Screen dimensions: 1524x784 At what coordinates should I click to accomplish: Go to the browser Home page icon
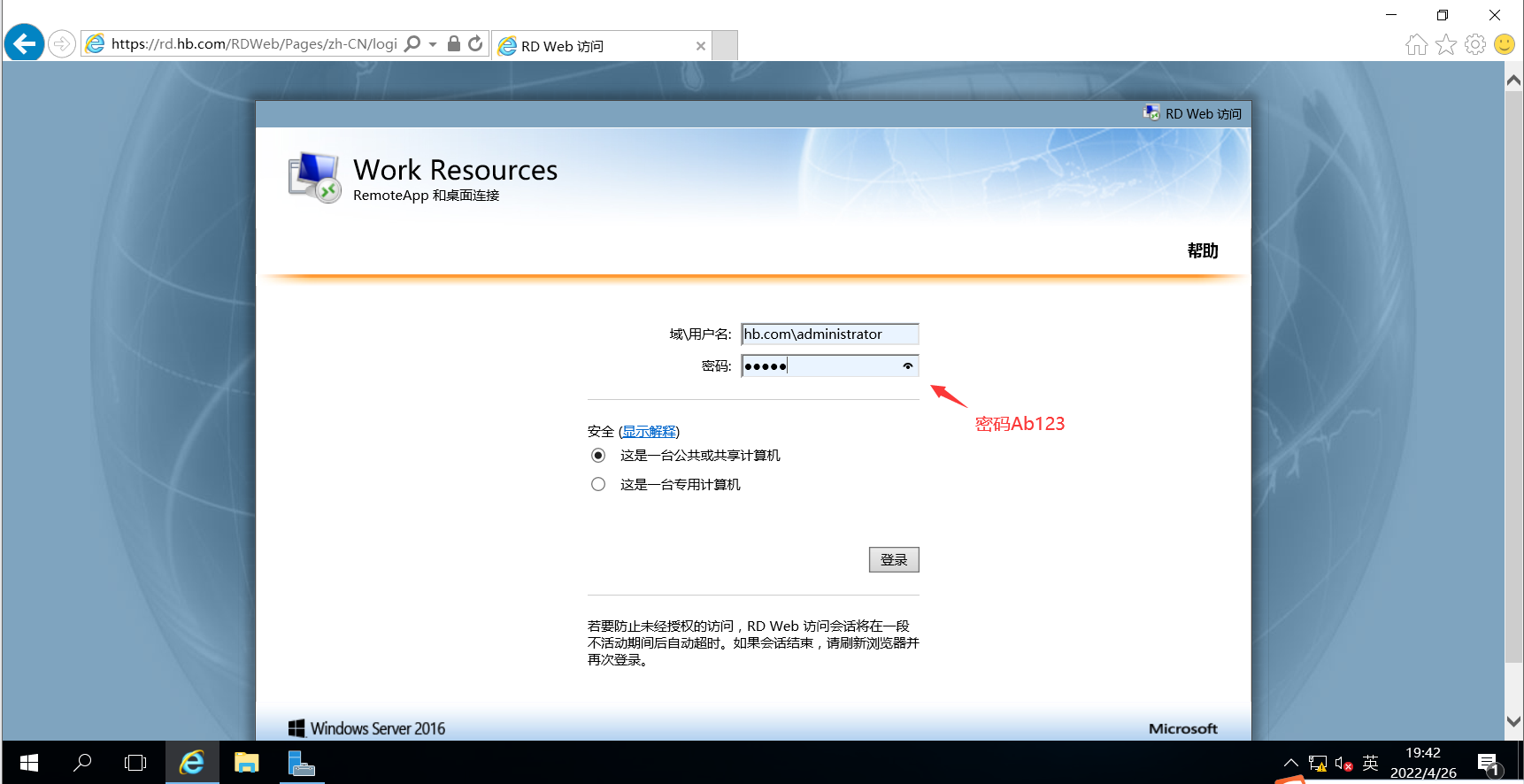point(1417,44)
